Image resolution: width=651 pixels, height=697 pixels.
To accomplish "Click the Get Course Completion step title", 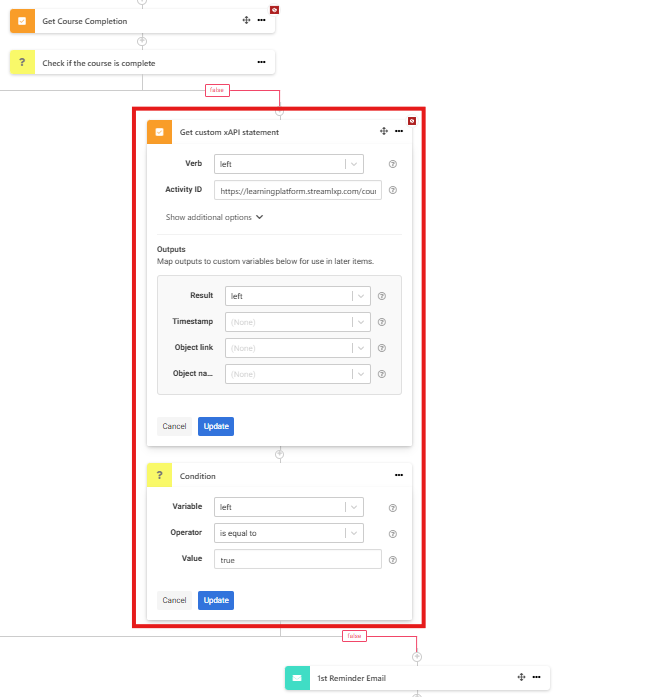I will pyautogui.click(x=84, y=21).
